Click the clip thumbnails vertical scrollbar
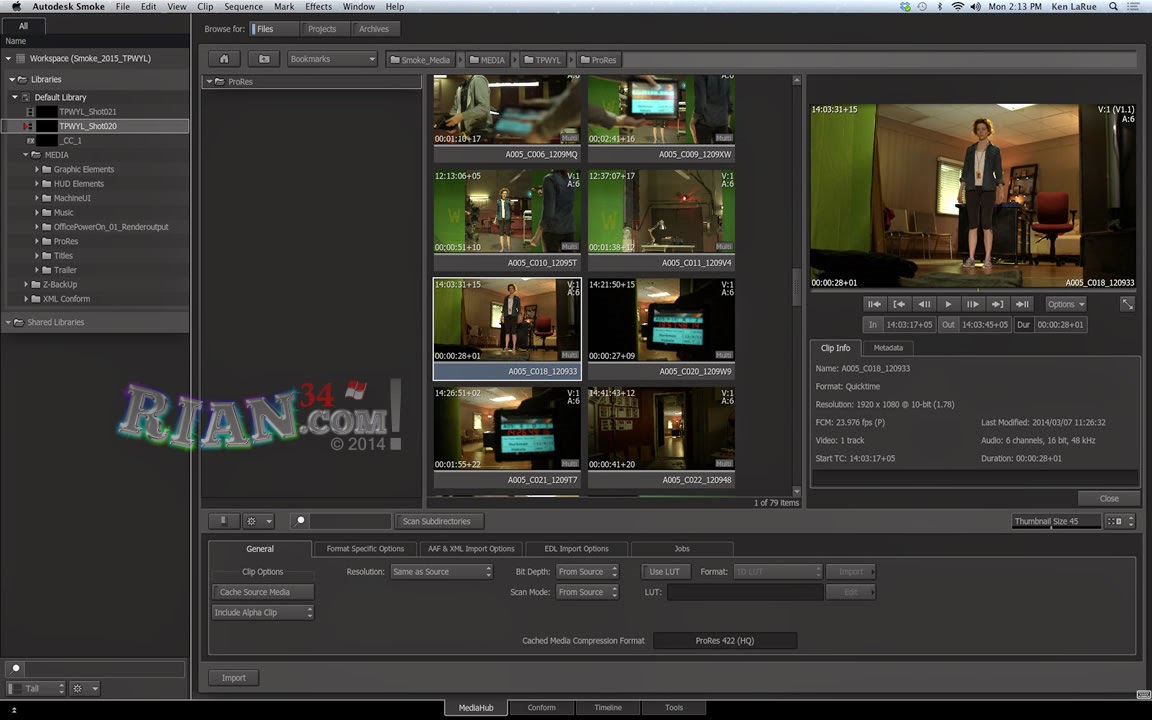 (796, 286)
